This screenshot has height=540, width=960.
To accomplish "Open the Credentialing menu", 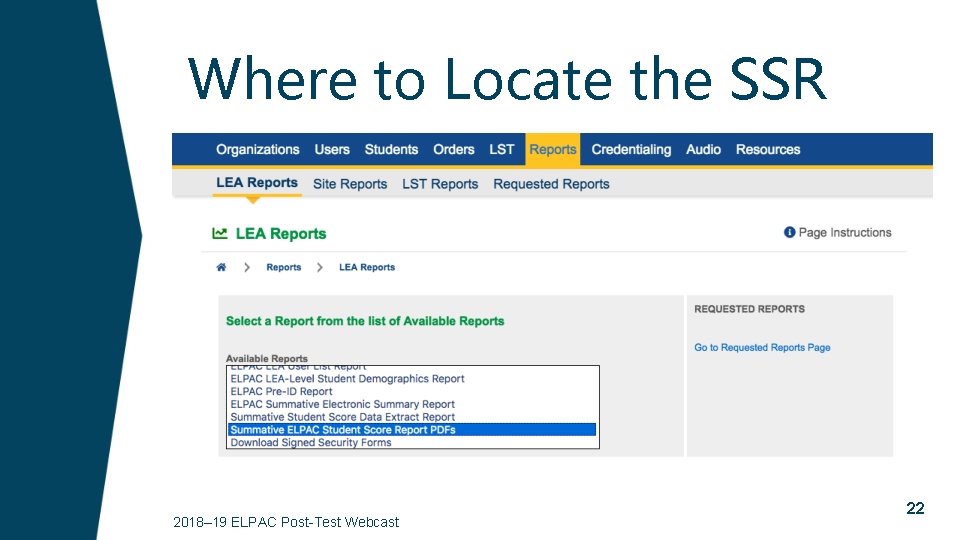I will click(x=631, y=149).
